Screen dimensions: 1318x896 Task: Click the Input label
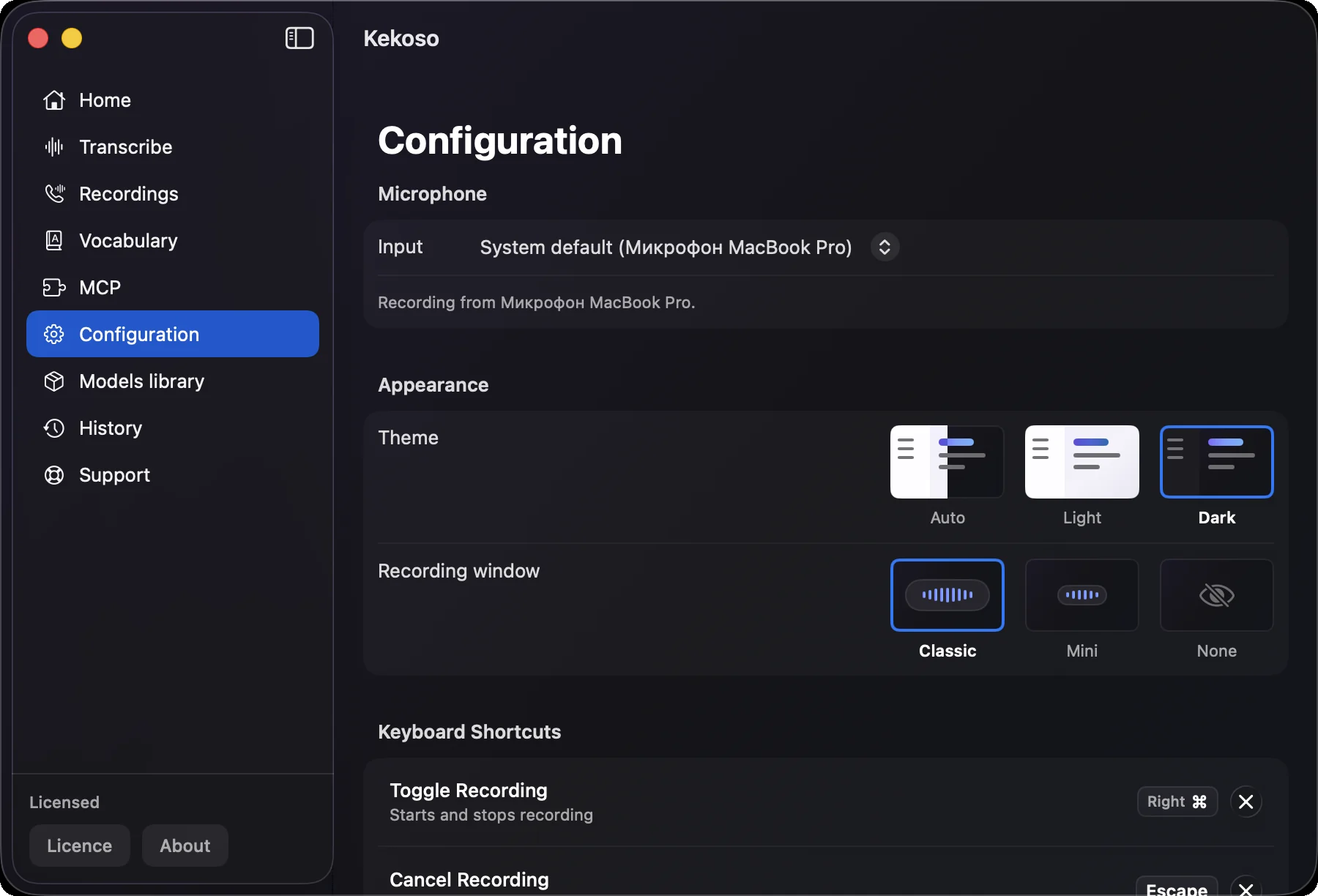[401, 247]
